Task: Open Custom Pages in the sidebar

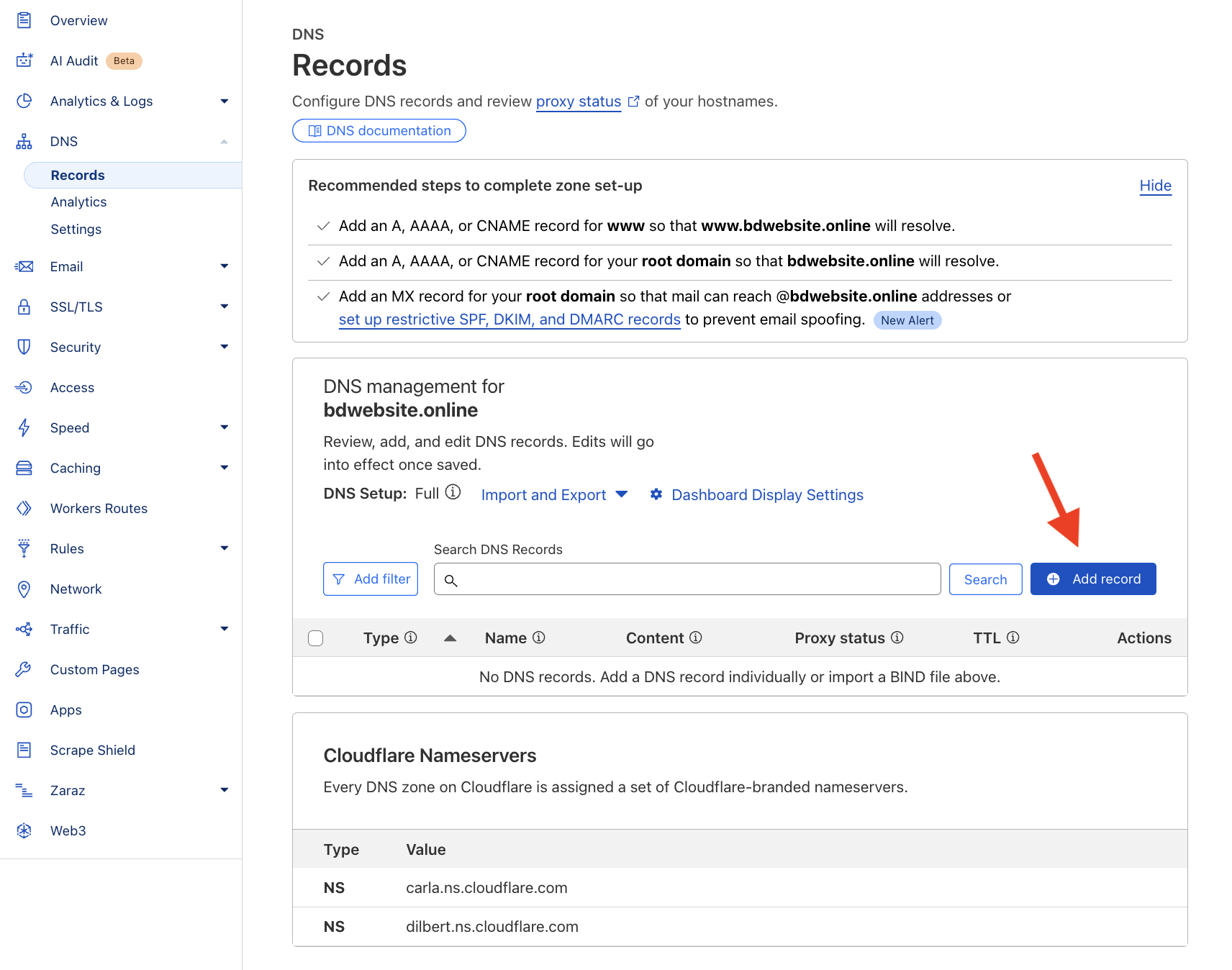Action: point(94,670)
